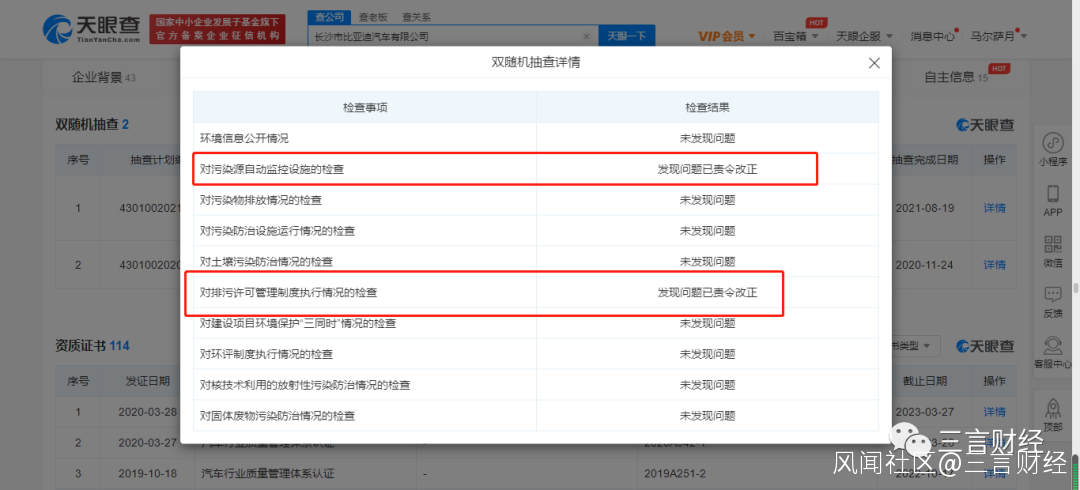Close the 双随机抽查详情 dialog
1080x490 pixels.
874,63
